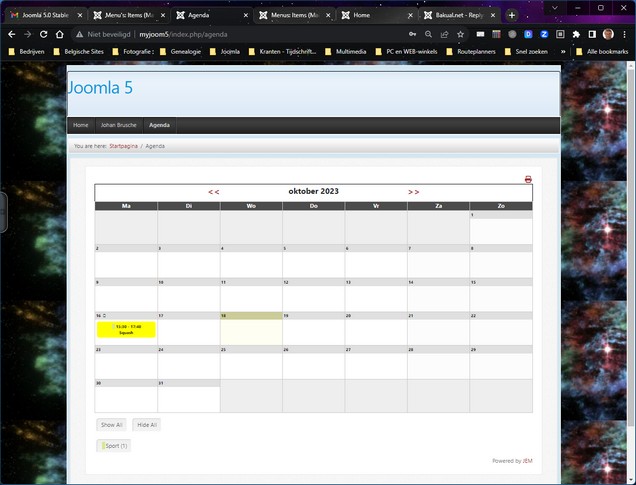Open Johan Brusche menu item
Viewport: 636px width, 485px height.
click(119, 125)
